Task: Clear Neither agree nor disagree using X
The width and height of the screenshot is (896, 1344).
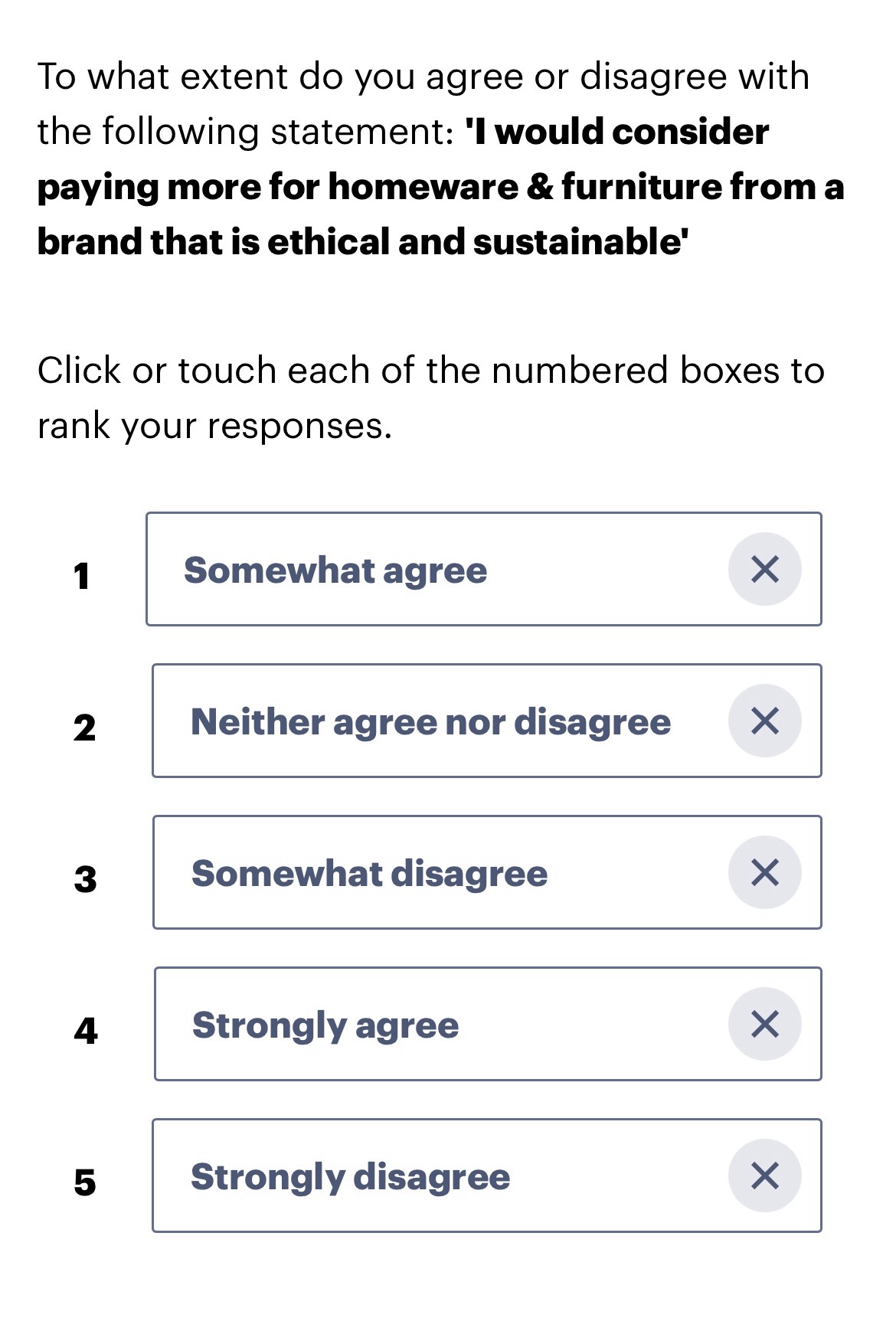Action: (764, 721)
